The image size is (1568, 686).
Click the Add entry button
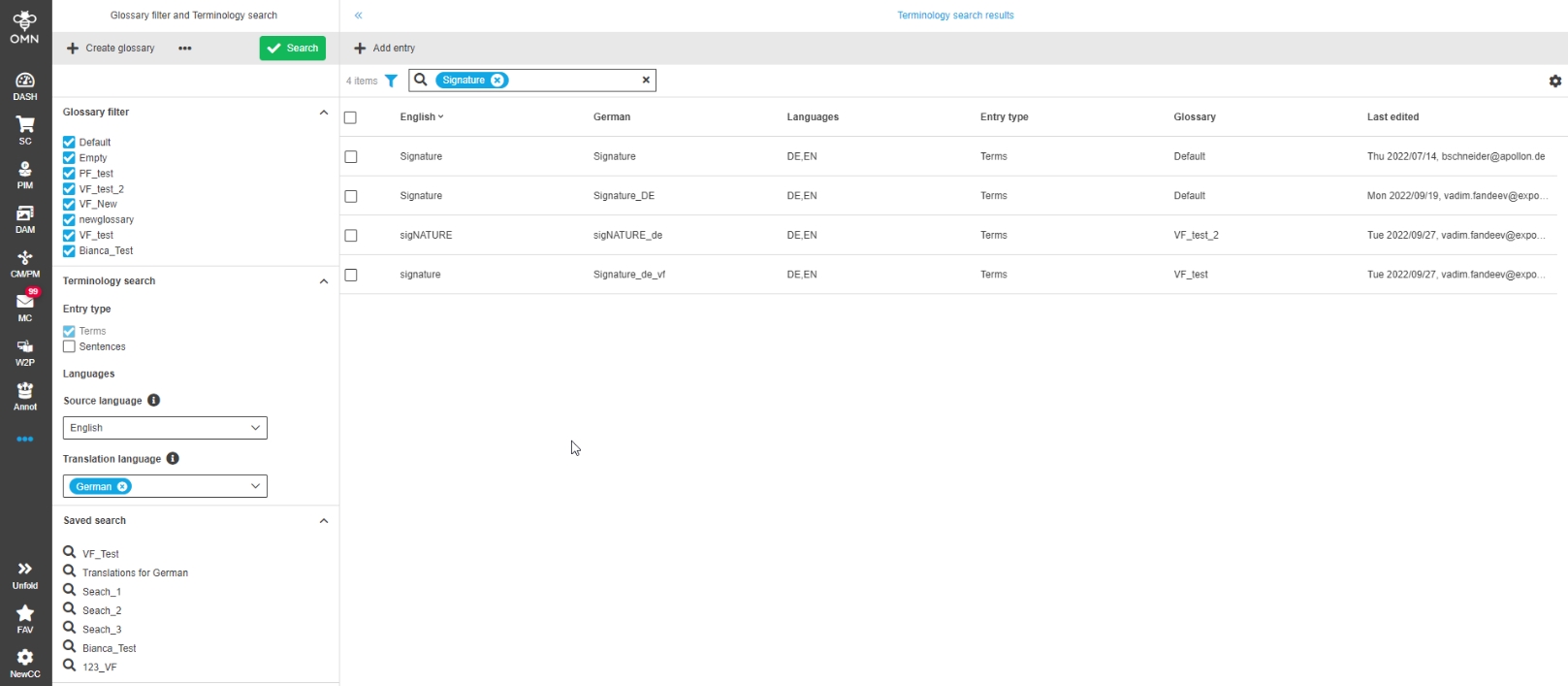pyautogui.click(x=385, y=49)
